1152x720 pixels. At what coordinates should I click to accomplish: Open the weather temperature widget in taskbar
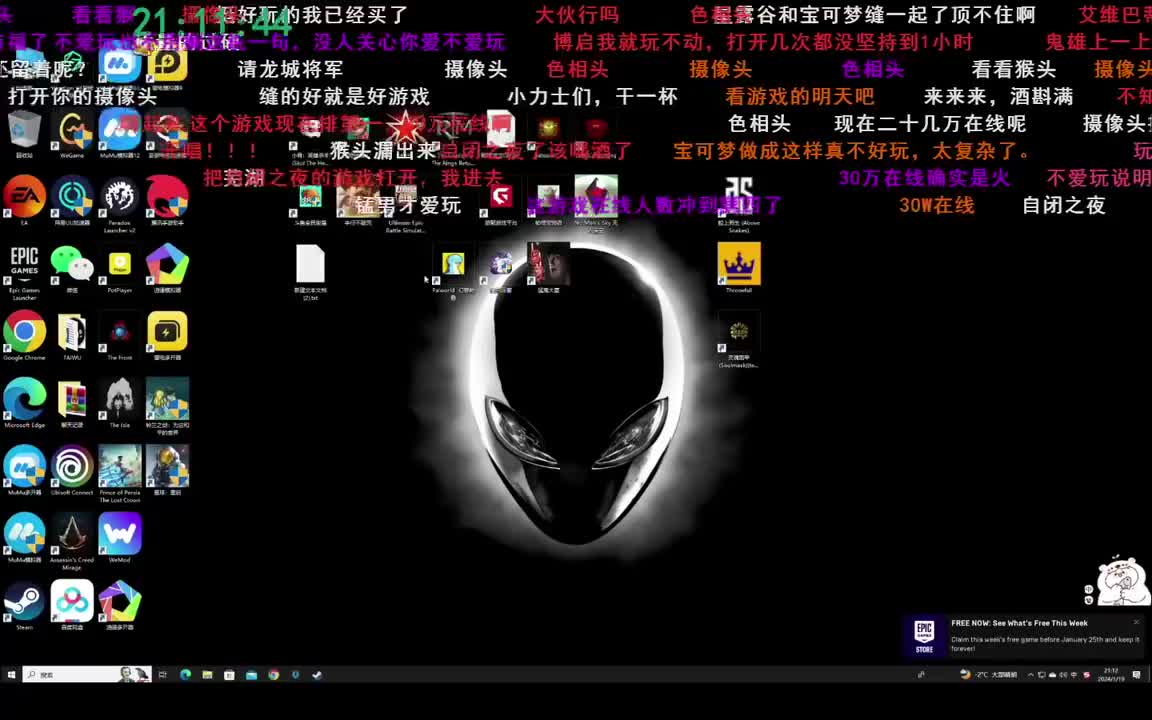pos(988,674)
